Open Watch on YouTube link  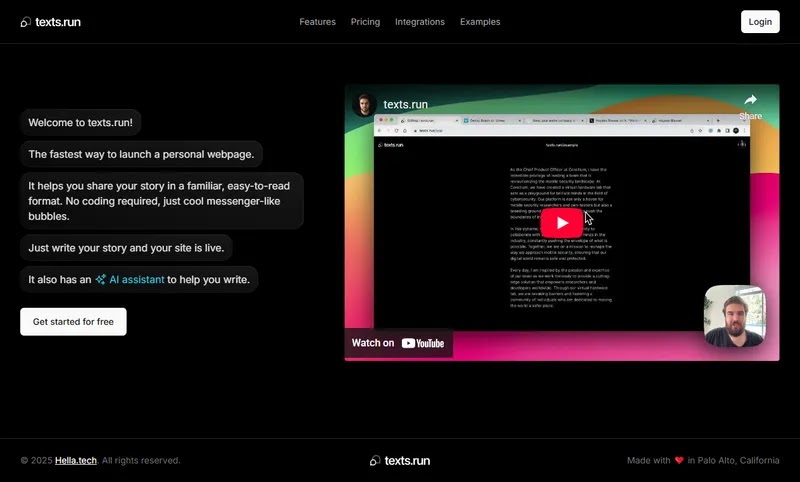pyautogui.click(x=398, y=343)
